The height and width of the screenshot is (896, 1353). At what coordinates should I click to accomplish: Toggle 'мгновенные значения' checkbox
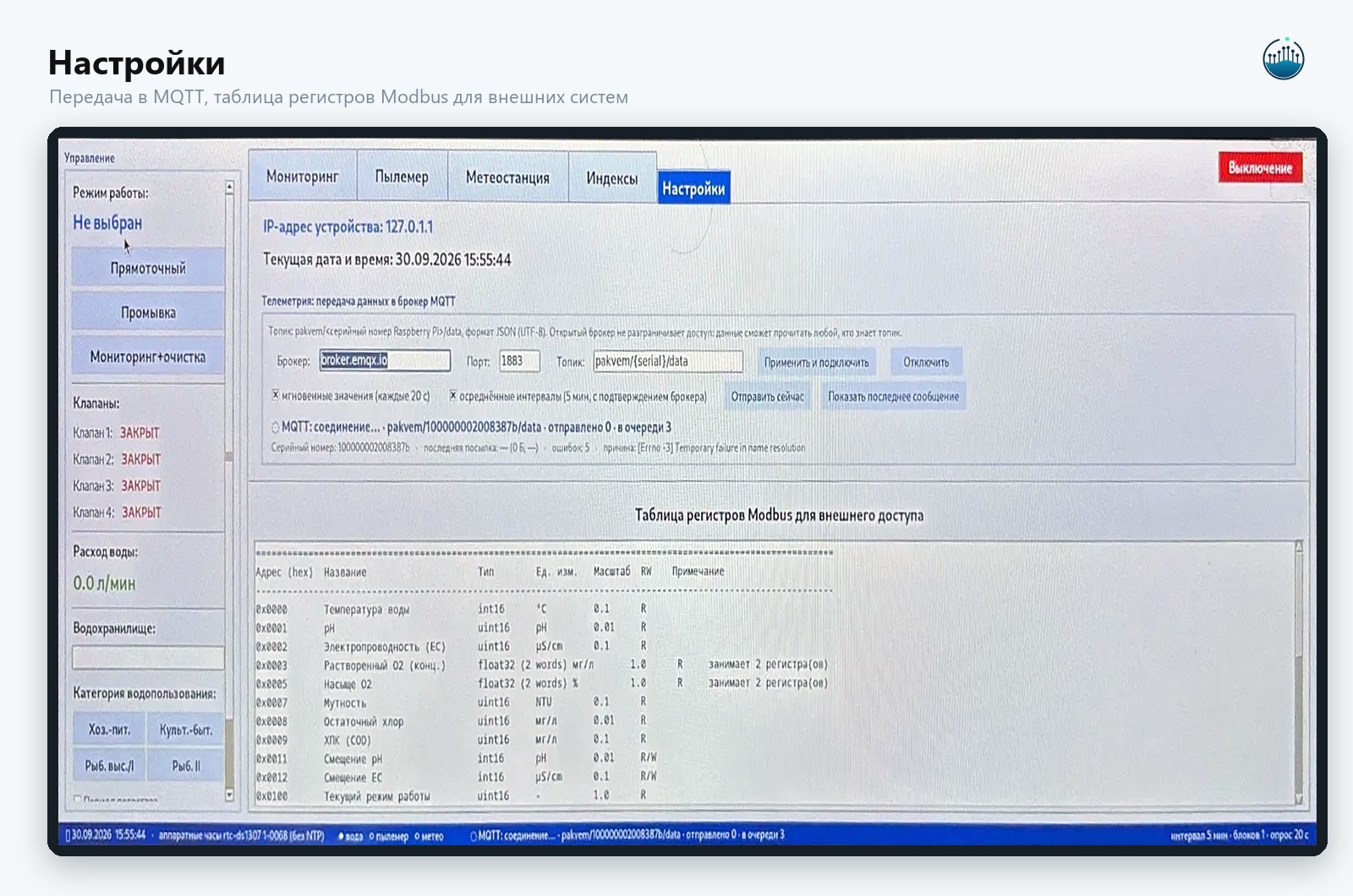(x=276, y=396)
